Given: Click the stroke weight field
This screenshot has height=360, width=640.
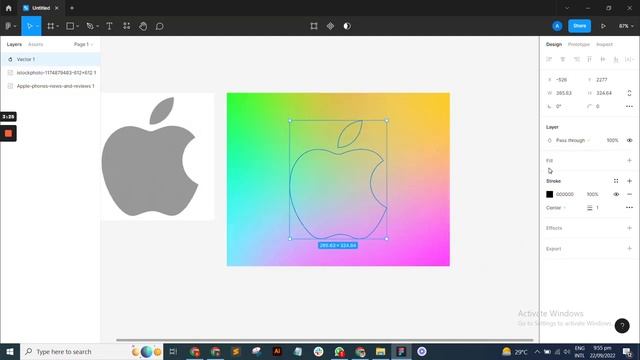Looking at the screenshot, I should (598, 208).
